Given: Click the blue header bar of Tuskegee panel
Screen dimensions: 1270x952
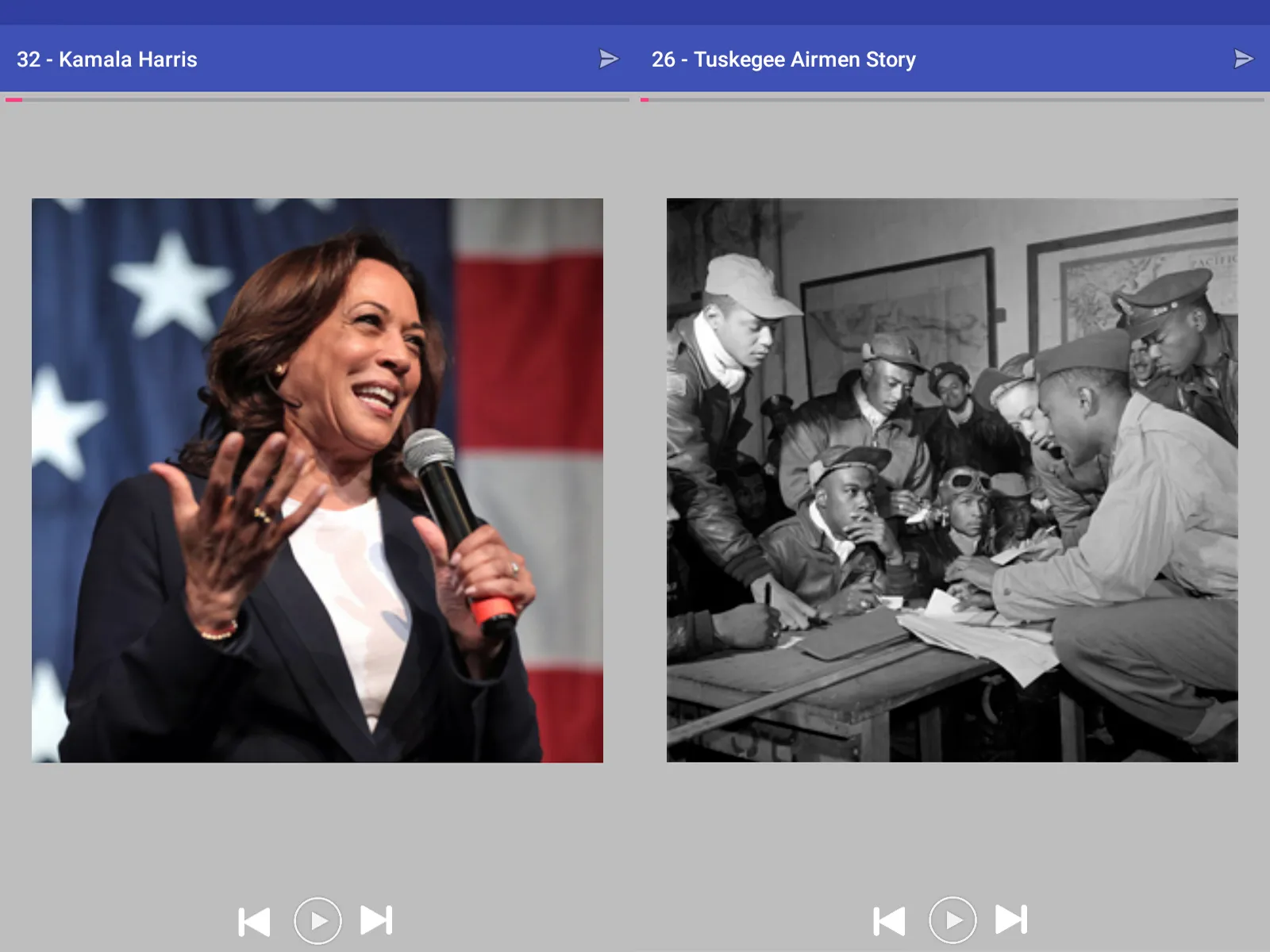Looking at the screenshot, I should coord(952,58).
